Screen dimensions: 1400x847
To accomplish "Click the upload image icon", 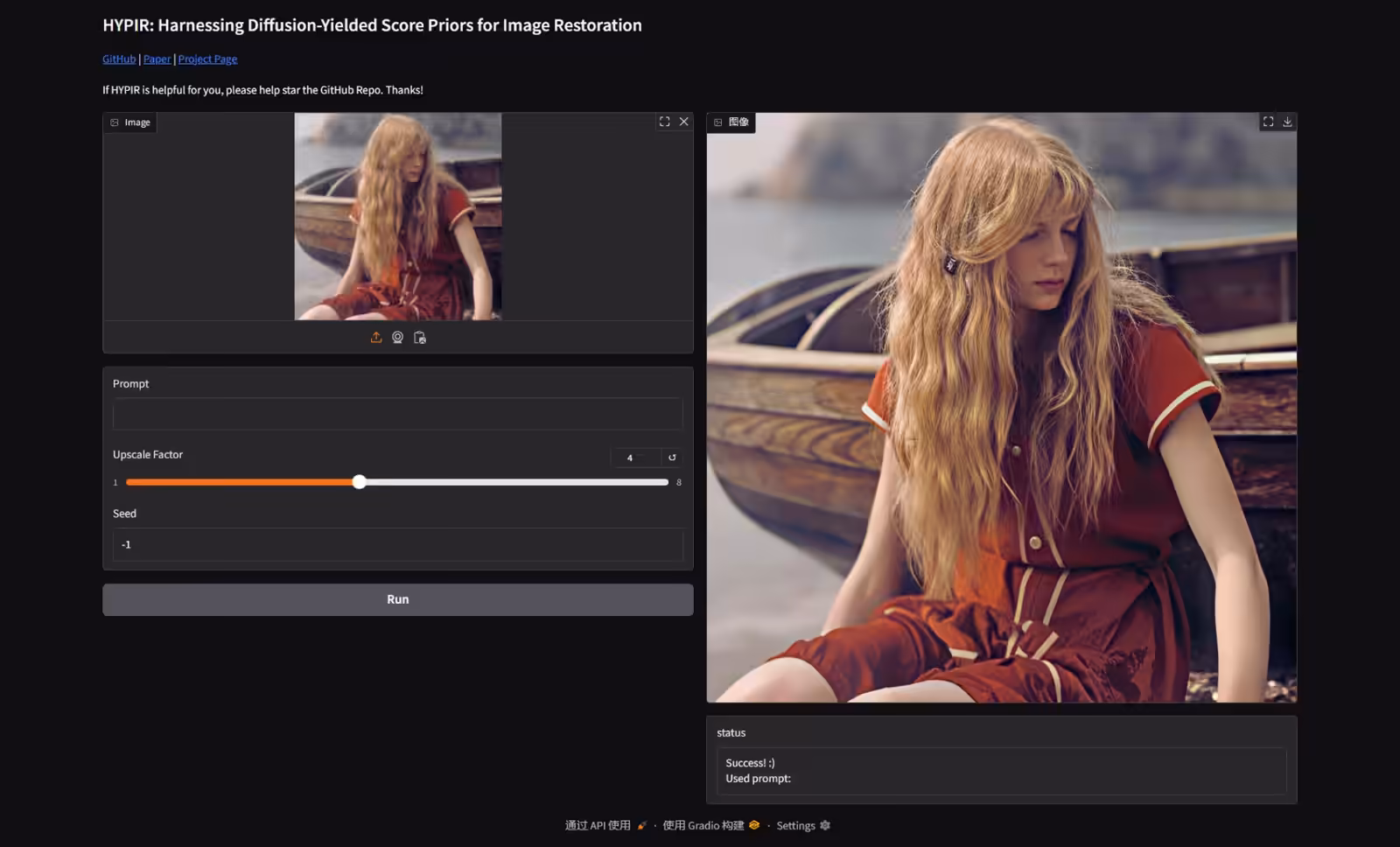I will [376, 338].
